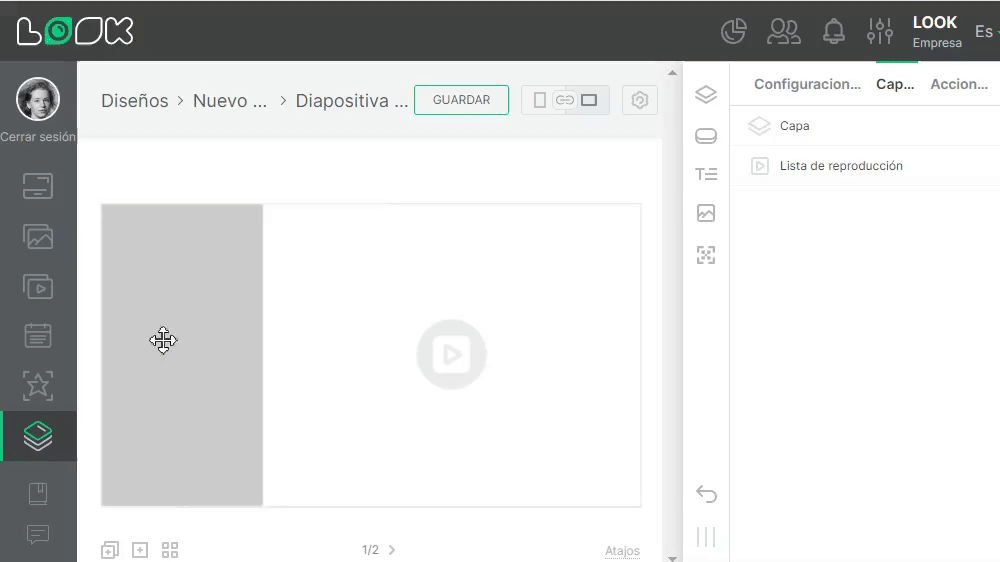Select the text tool
1000x562 pixels.
pyautogui.click(x=706, y=174)
